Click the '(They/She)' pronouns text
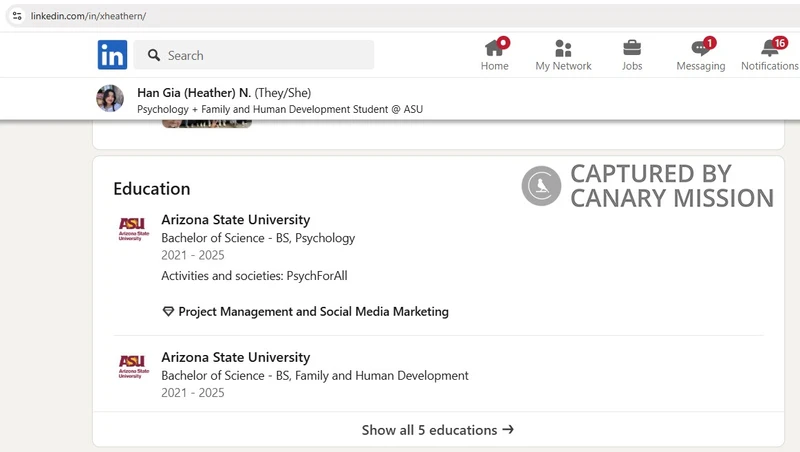800x452 pixels. 283,93
